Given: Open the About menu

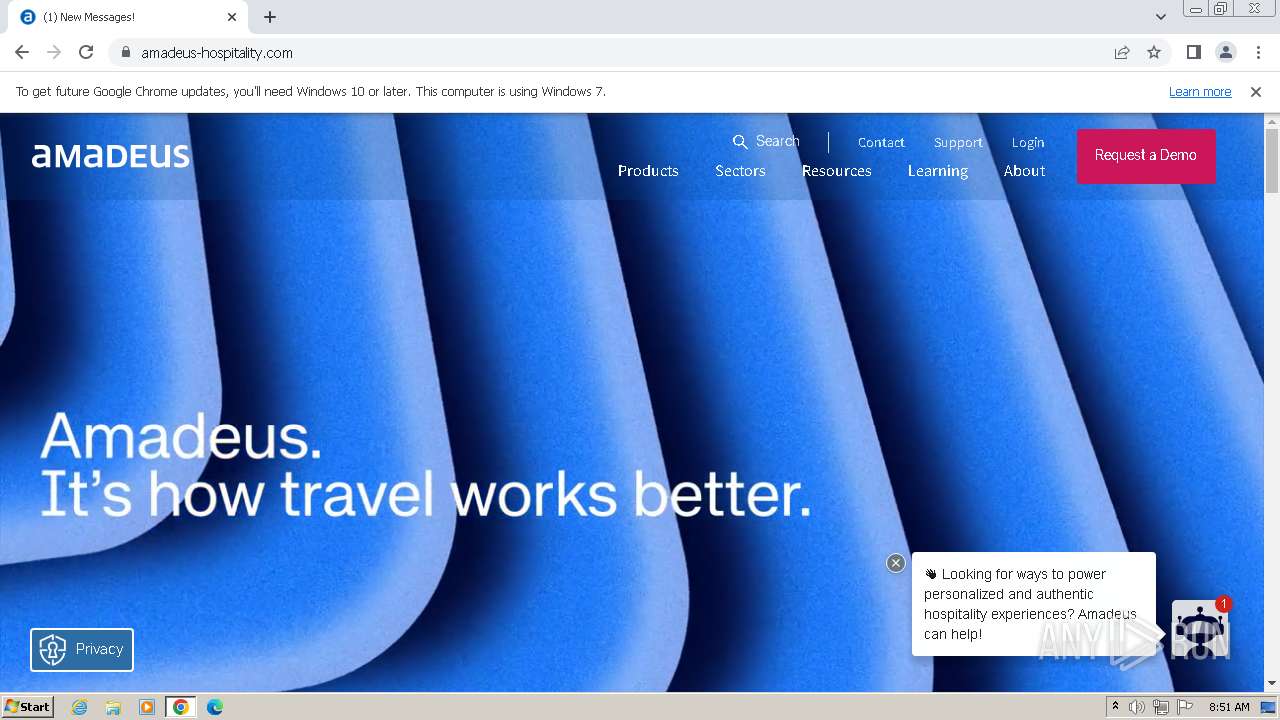Looking at the screenshot, I should 1025,171.
